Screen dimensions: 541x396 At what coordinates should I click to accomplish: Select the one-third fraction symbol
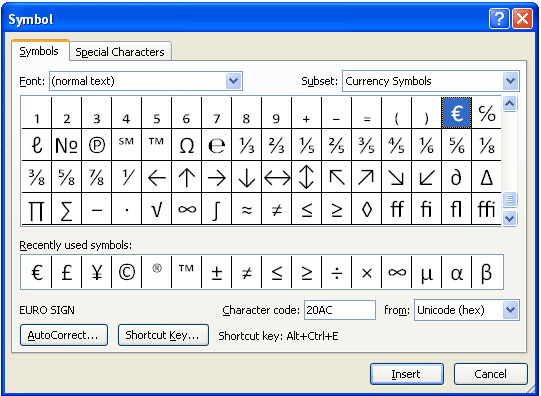(246, 145)
